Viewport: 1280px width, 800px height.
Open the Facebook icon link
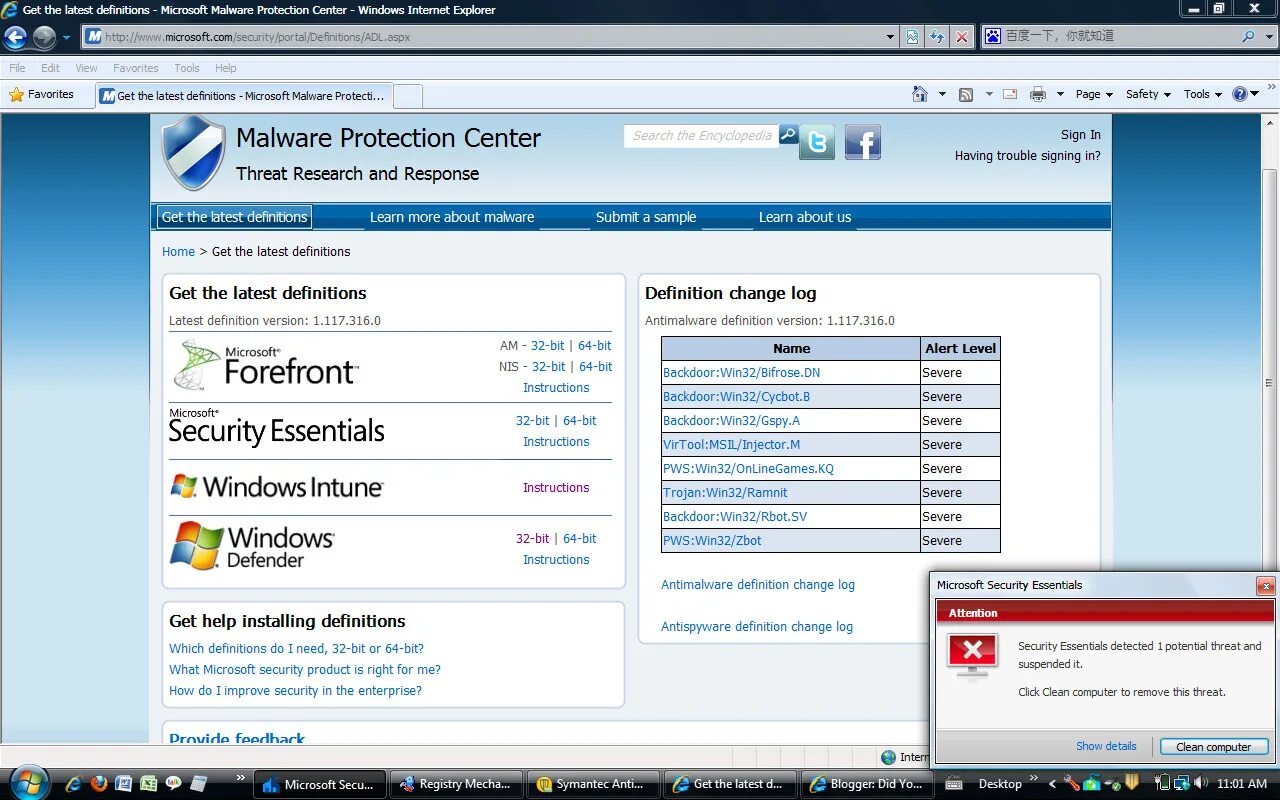863,142
